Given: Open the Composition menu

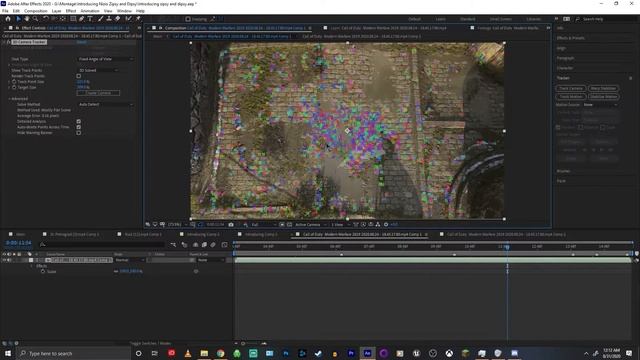Looking at the screenshot, I should click(36, 11).
